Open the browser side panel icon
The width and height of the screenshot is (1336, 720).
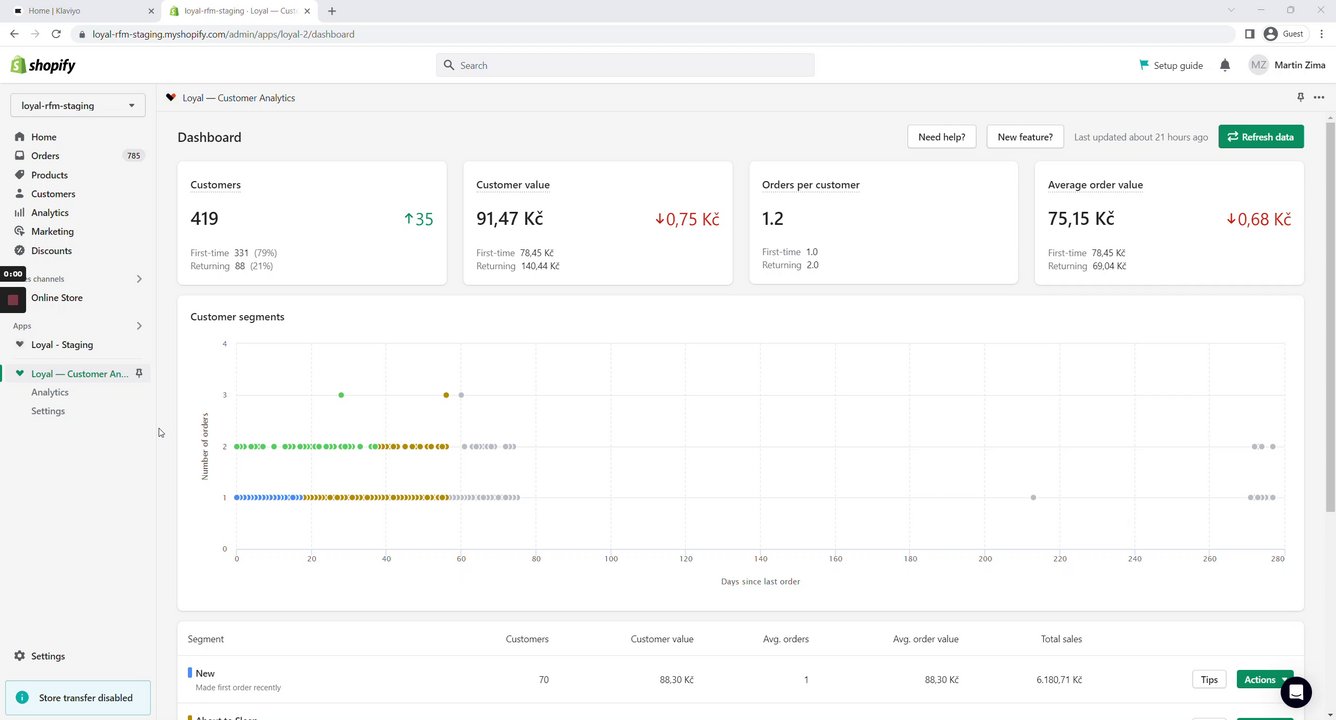pyautogui.click(x=1250, y=34)
